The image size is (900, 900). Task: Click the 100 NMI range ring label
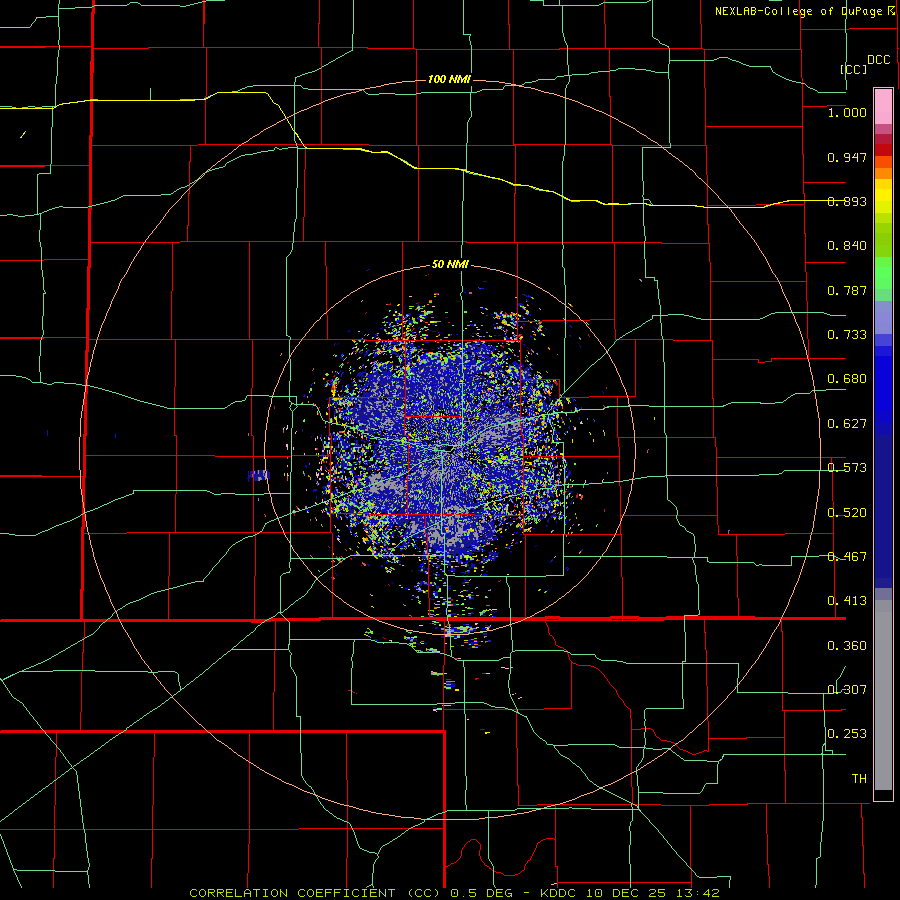click(x=449, y=79)
